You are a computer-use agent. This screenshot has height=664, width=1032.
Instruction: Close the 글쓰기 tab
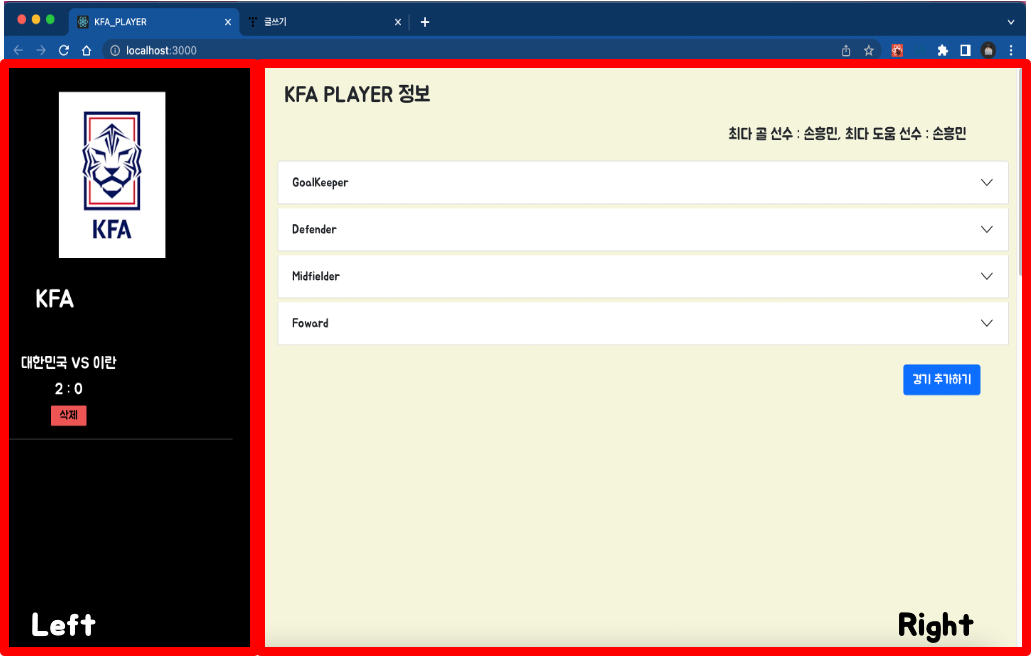398,22
